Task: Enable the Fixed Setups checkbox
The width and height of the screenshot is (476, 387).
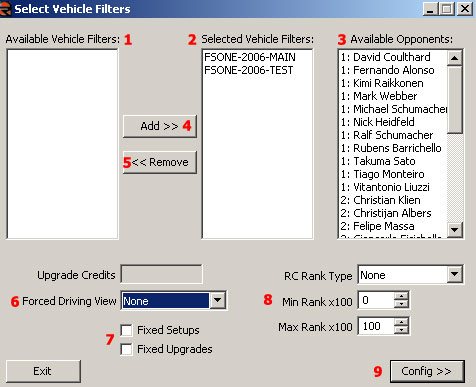Action: (x=126, y=330)
